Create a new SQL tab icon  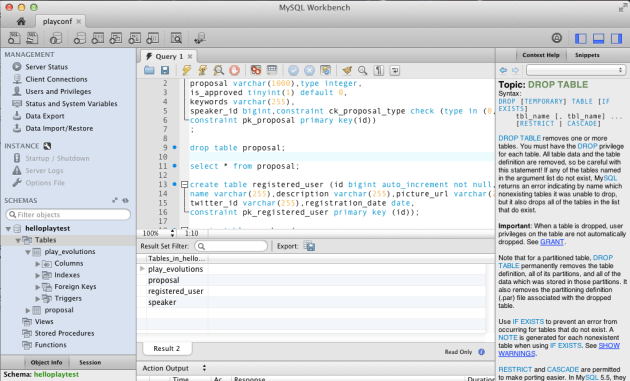click(14, 38)
